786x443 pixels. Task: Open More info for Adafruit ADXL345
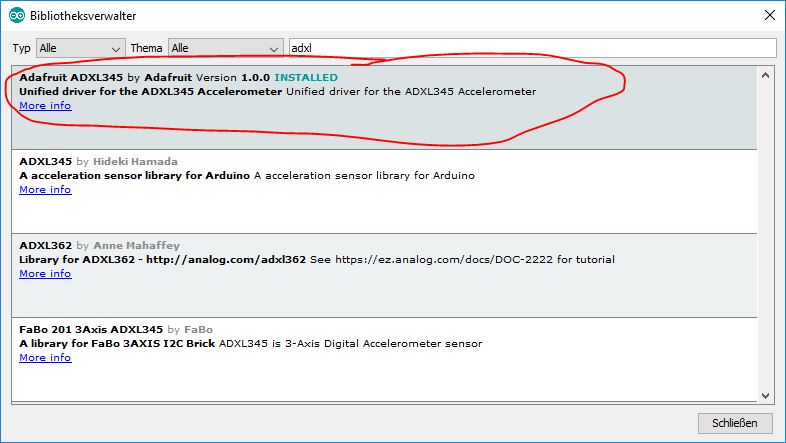click(45, 106)
